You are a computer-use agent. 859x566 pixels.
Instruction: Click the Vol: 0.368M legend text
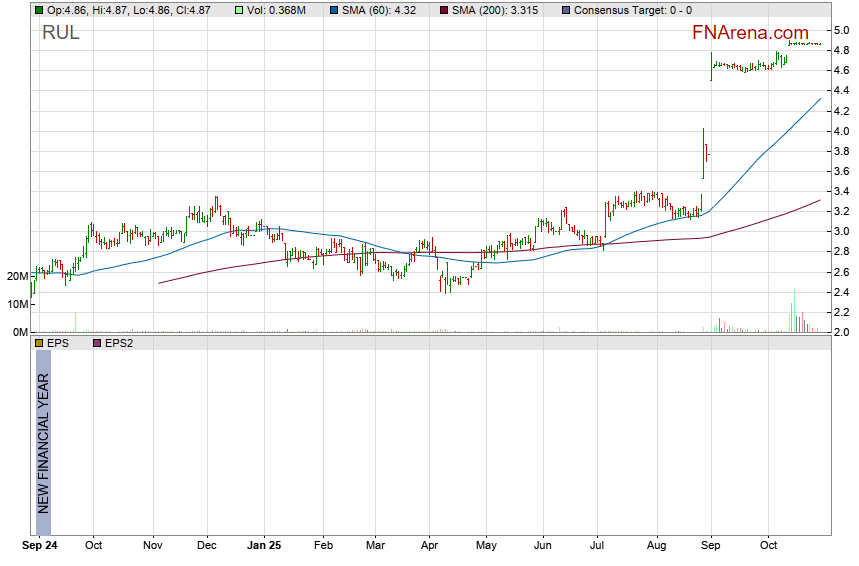280,10
